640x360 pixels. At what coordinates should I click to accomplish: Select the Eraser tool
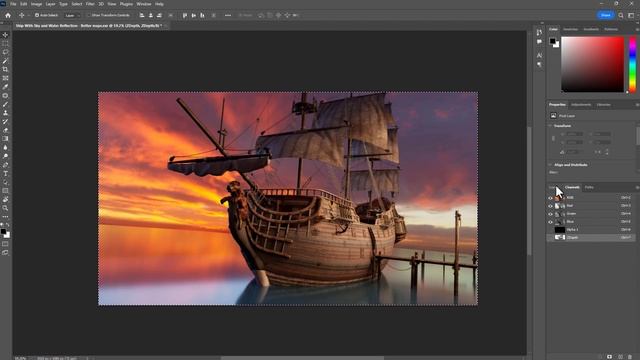(x=5, y=130)
